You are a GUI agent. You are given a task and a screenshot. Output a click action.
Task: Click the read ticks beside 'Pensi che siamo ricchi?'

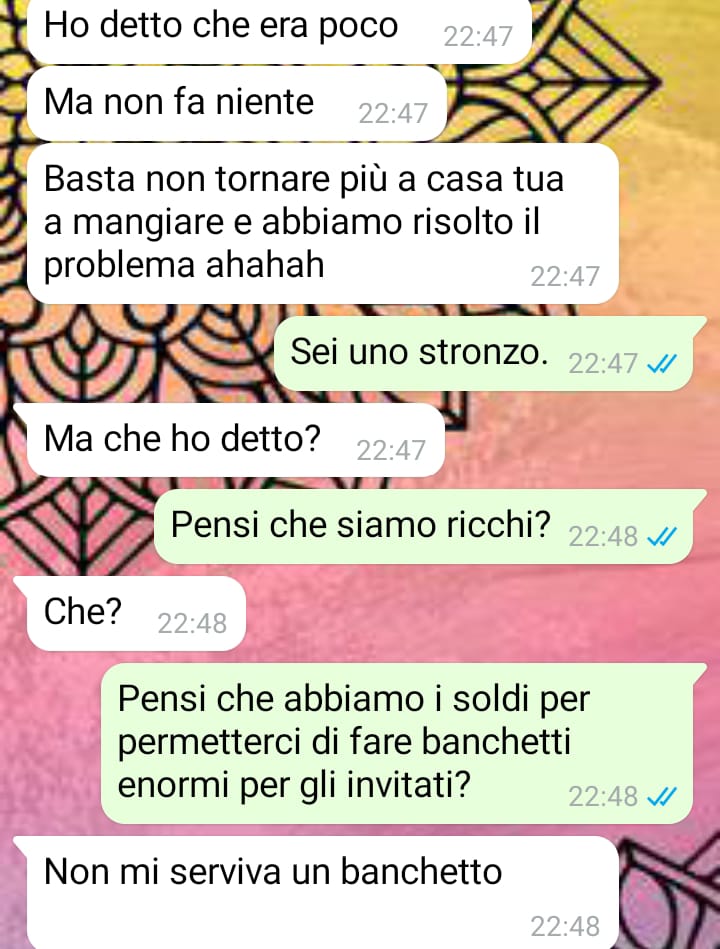(661, 536)
